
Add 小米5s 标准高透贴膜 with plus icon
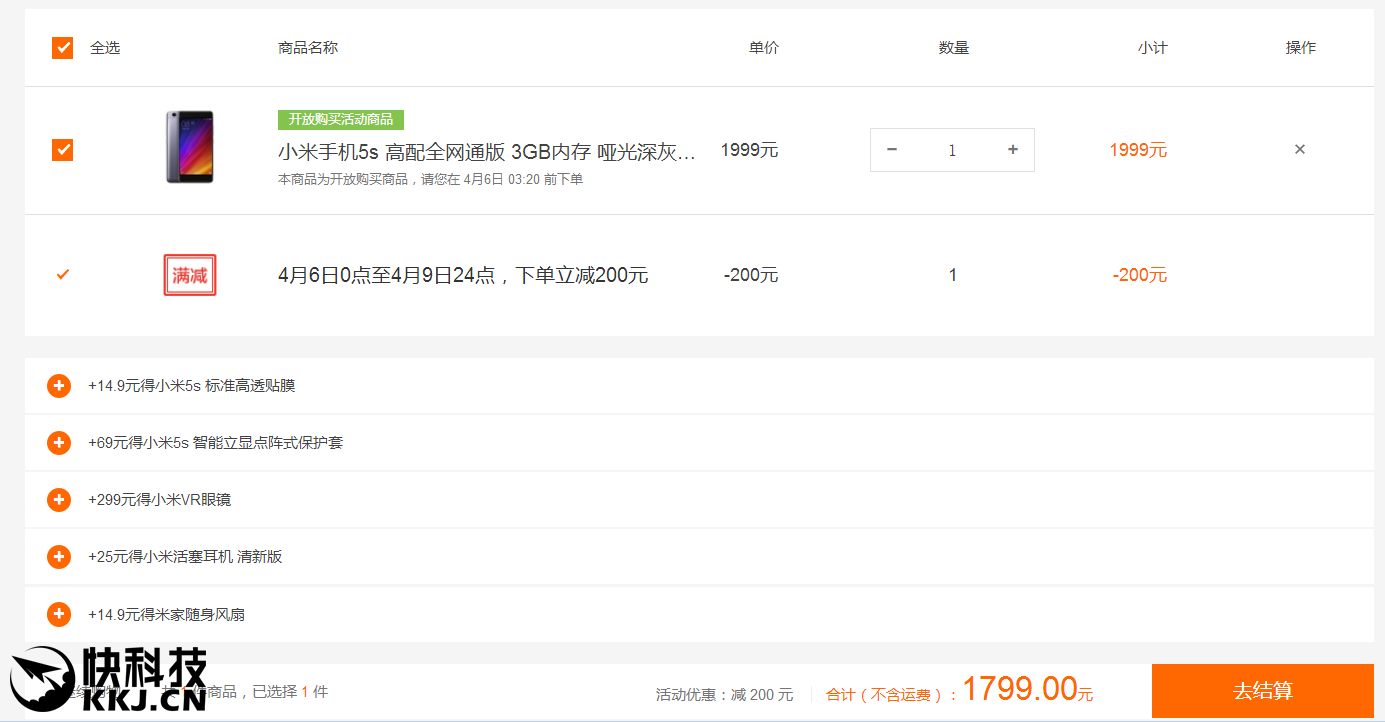pyautogui.click(x=59, y=386)
